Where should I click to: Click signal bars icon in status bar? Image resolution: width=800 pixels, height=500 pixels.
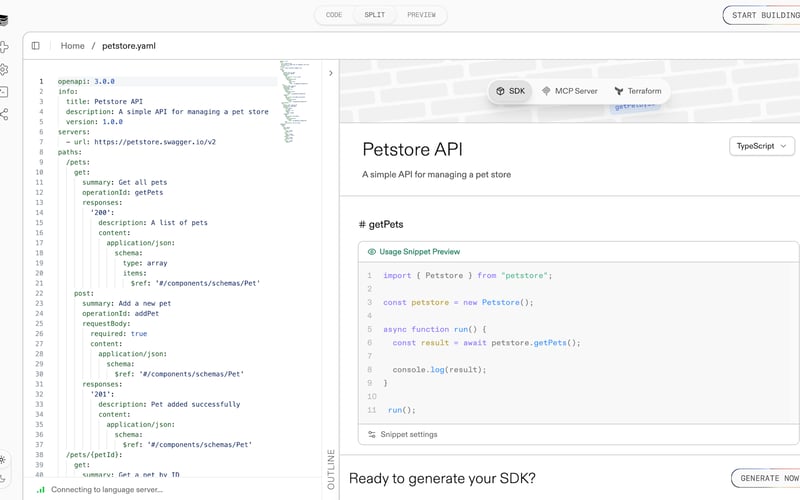pos(41,490)
